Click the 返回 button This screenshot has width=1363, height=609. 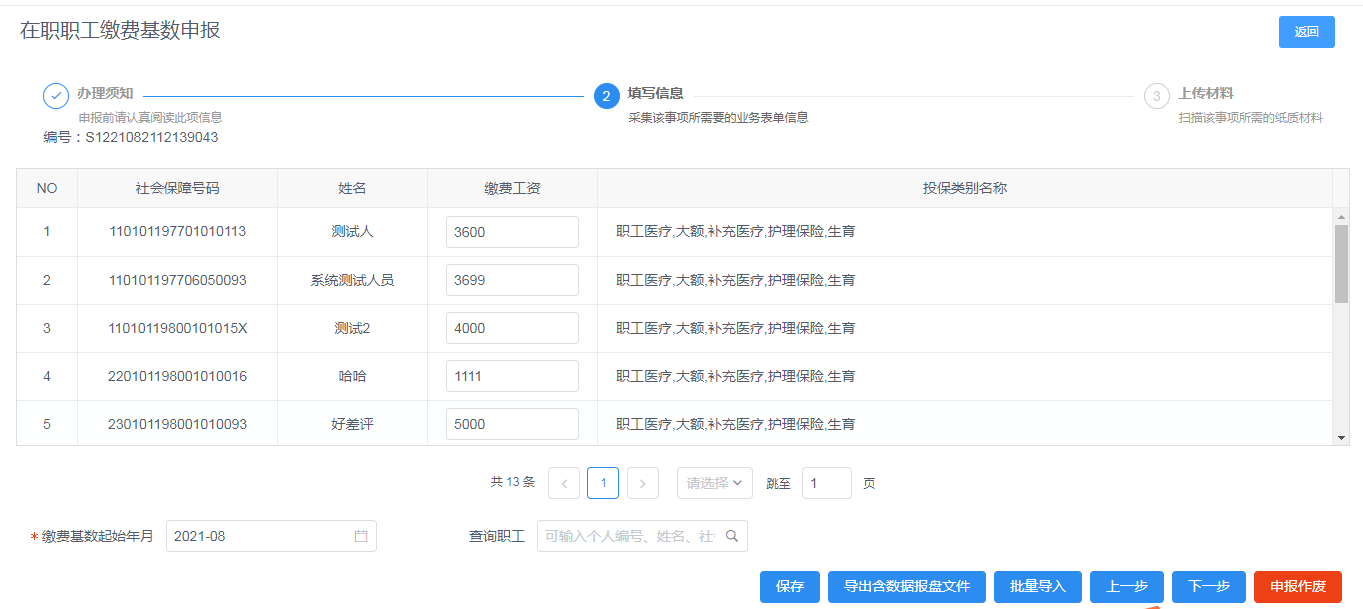click(x=1306, y=32)
